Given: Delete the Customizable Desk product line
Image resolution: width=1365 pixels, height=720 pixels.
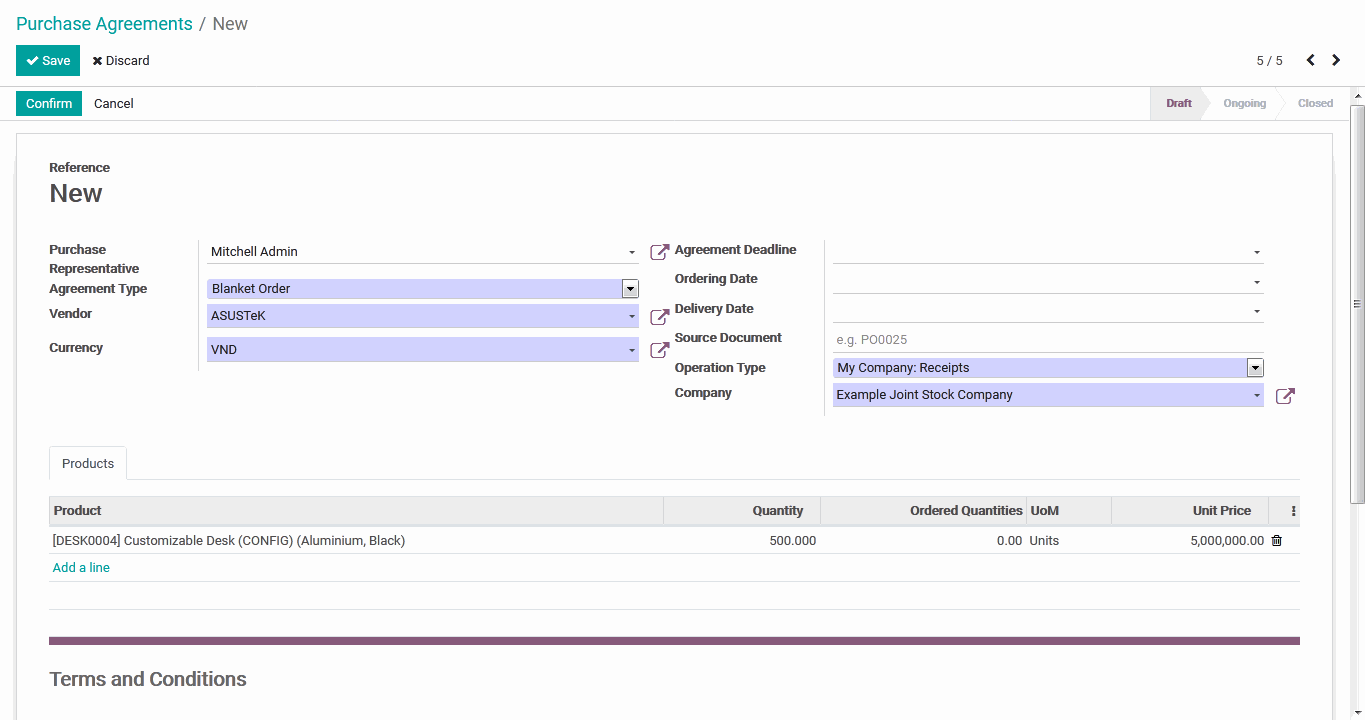Looking at the screenshot, I should 1276,541.
